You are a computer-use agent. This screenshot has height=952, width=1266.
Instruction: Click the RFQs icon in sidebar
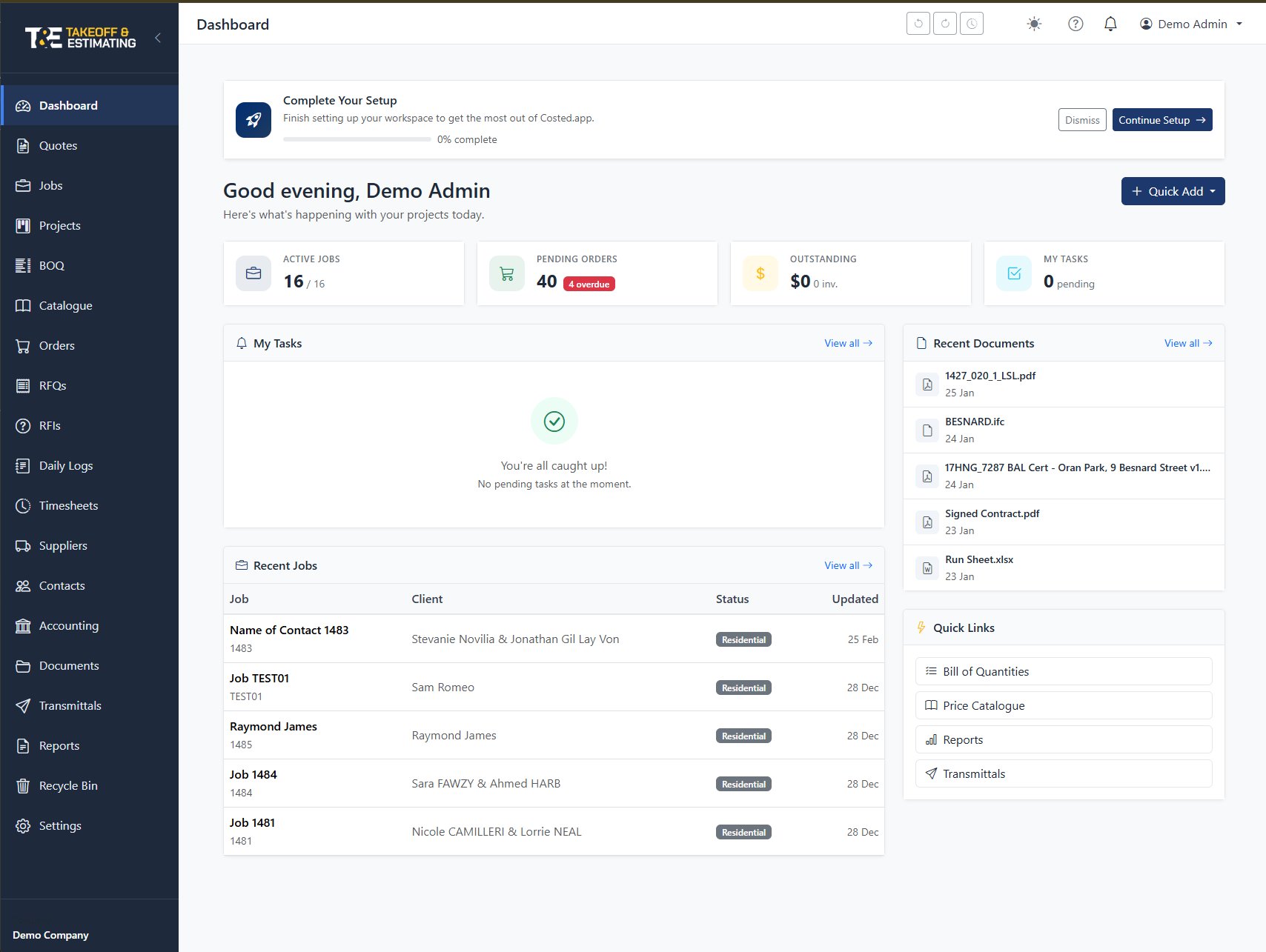23,386
